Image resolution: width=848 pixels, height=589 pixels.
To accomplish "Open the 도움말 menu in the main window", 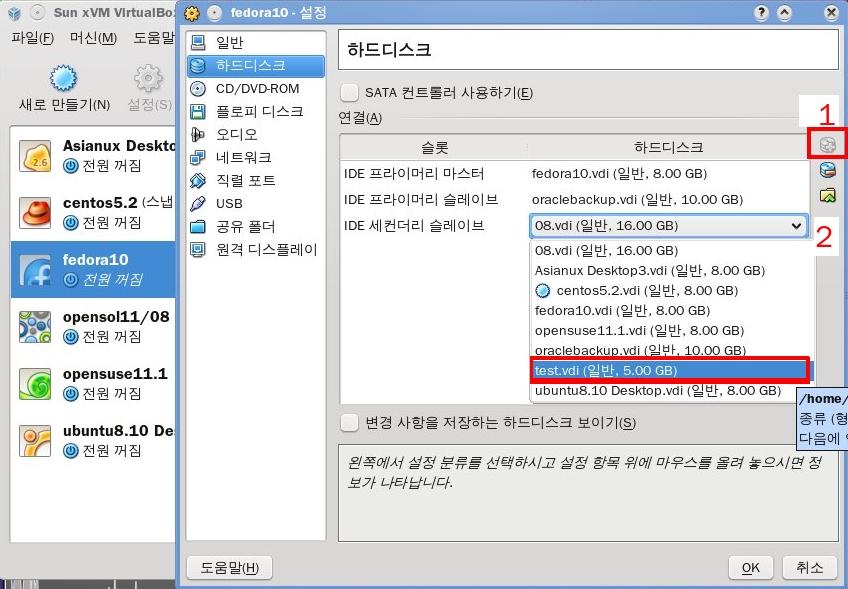I will point(154,38).
